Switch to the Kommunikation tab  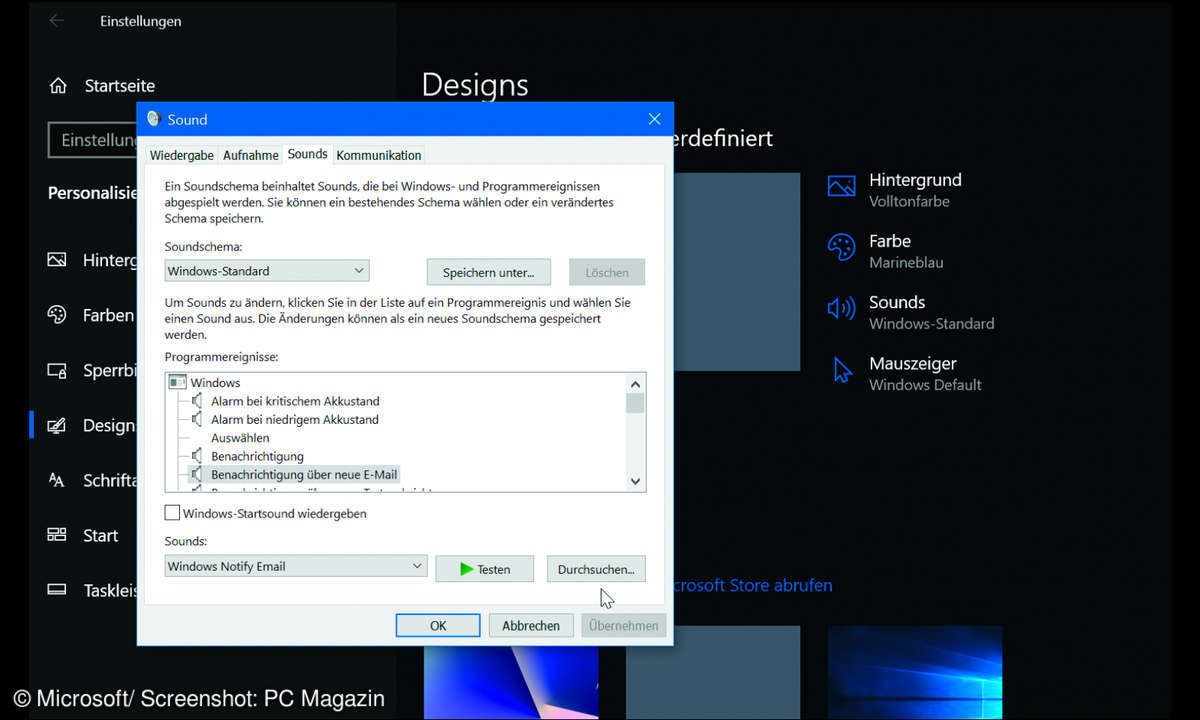(x=379, y=155)
